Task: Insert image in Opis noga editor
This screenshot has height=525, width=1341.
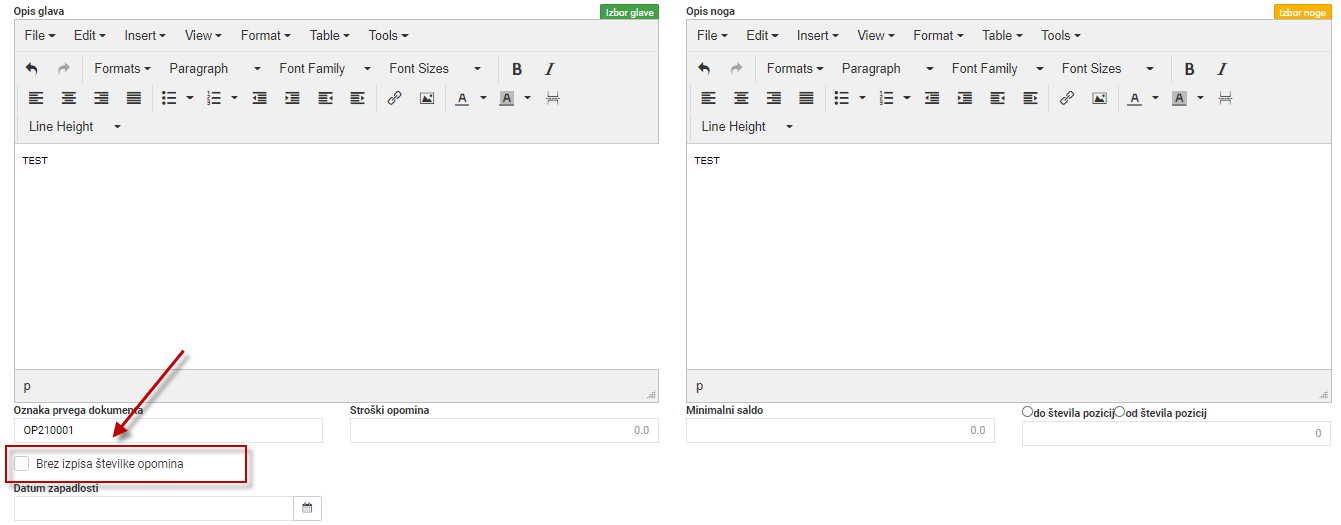Action: (1099, 98)
